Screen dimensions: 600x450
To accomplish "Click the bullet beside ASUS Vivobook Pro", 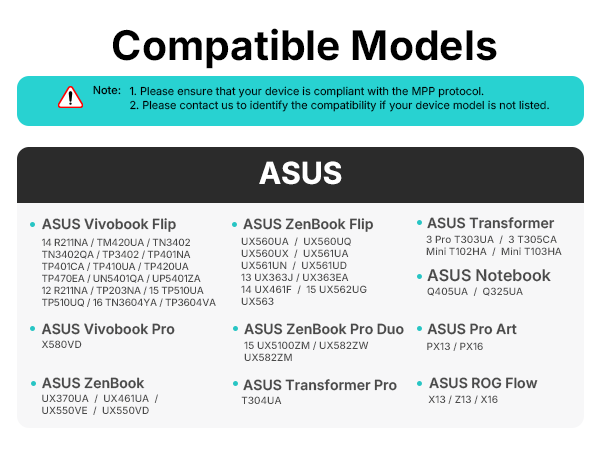I will click(x=33, y=329).
